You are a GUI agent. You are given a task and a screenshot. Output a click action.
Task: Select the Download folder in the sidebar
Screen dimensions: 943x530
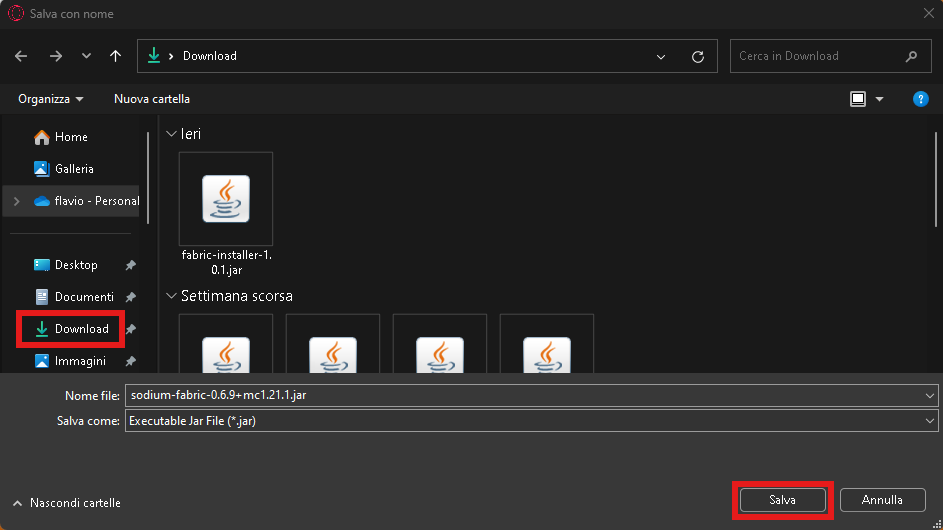point(71,328)
